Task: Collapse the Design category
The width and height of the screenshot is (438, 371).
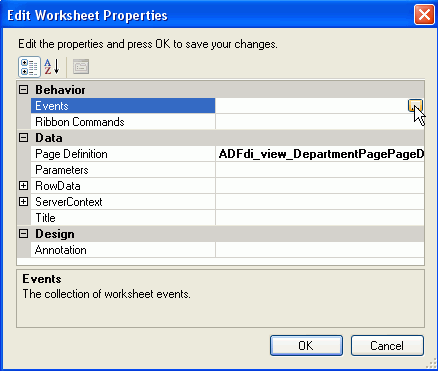Action: pyautogui.click(x=23, y=234)
